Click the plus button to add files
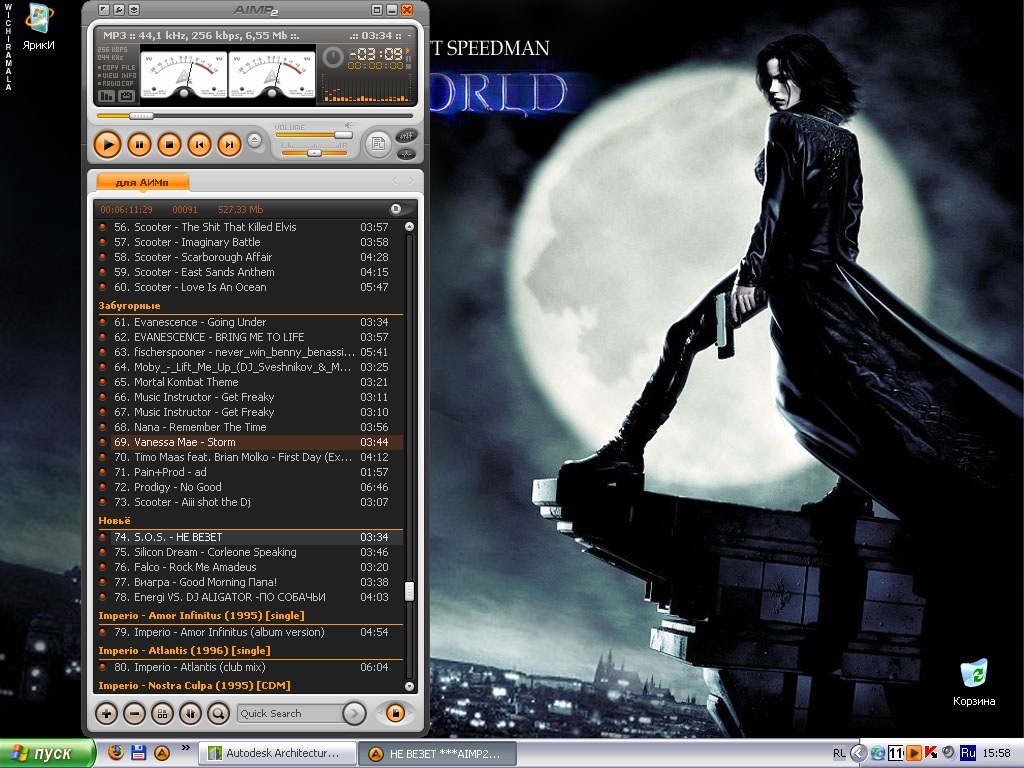This screenshot has width=1024, height=768. click(x=107, y=713)
